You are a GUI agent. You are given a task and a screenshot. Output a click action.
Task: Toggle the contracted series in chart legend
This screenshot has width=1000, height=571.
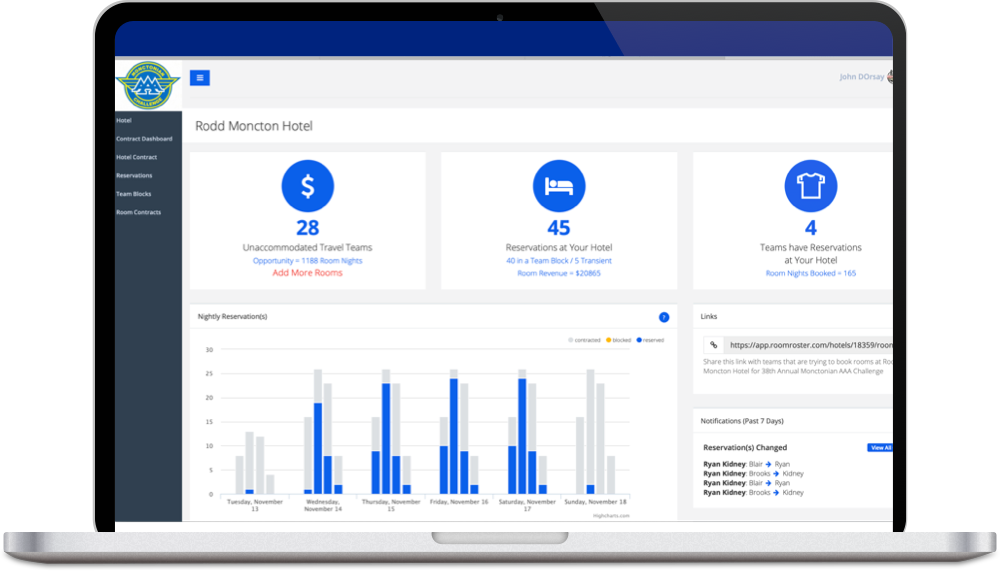(x=584, y=340)
